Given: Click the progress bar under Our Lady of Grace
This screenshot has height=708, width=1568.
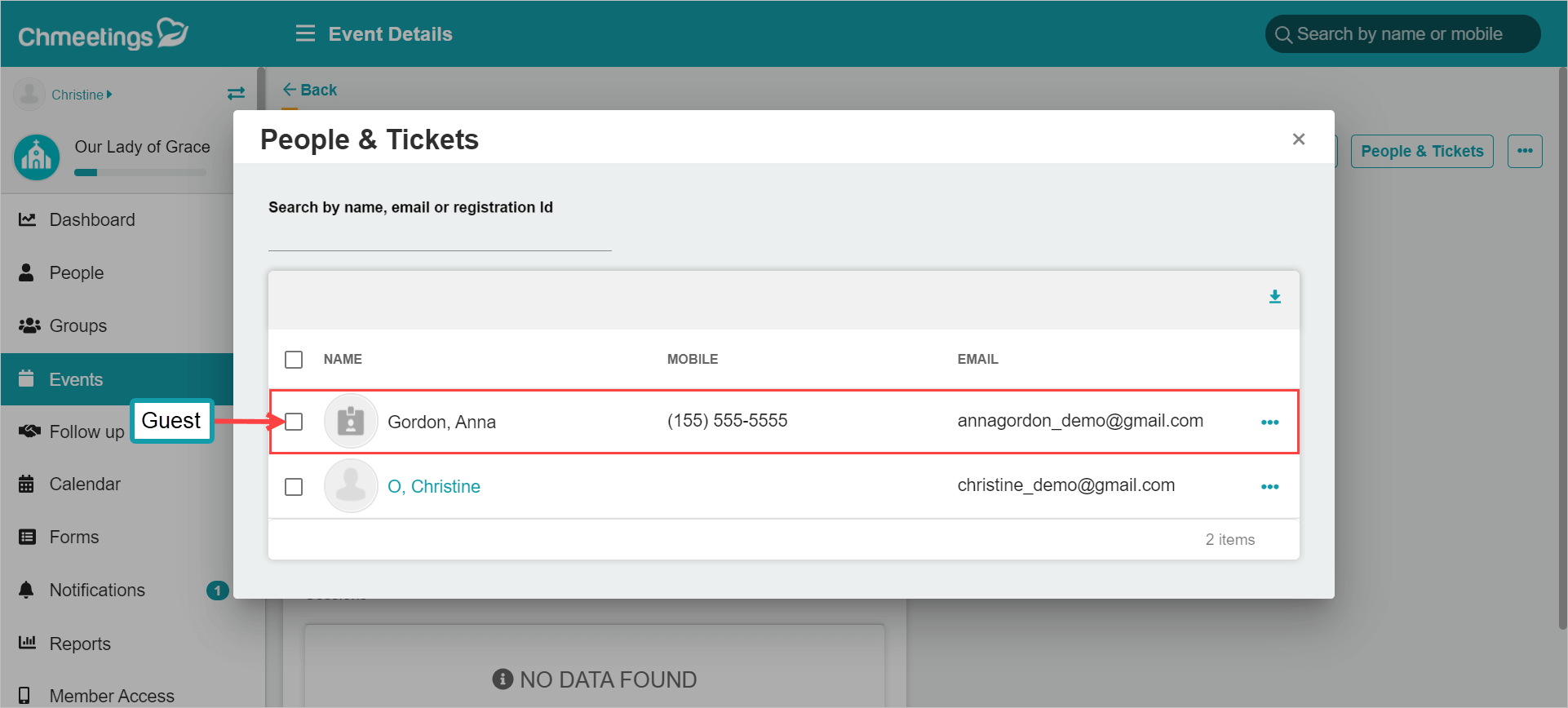Looking at the screenshot, I should (140, 172).
